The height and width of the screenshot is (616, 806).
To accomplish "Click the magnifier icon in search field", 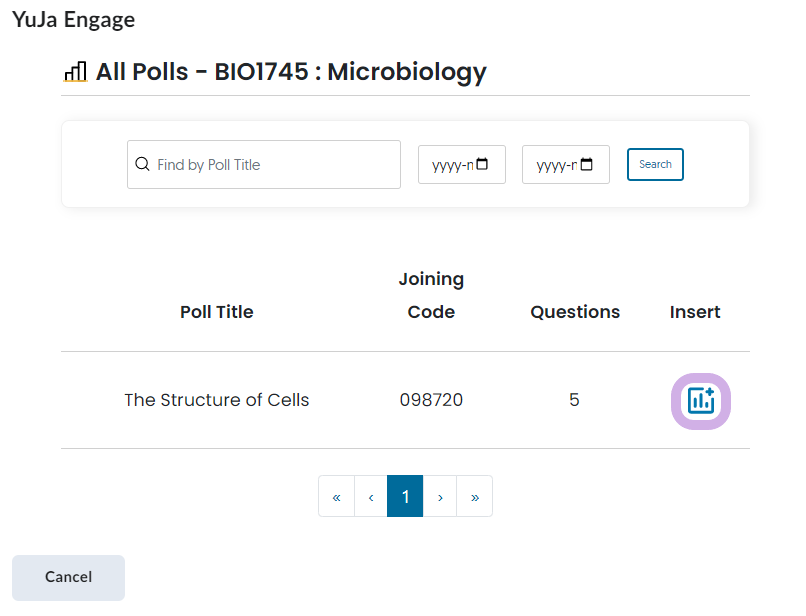I will point(142,164).
